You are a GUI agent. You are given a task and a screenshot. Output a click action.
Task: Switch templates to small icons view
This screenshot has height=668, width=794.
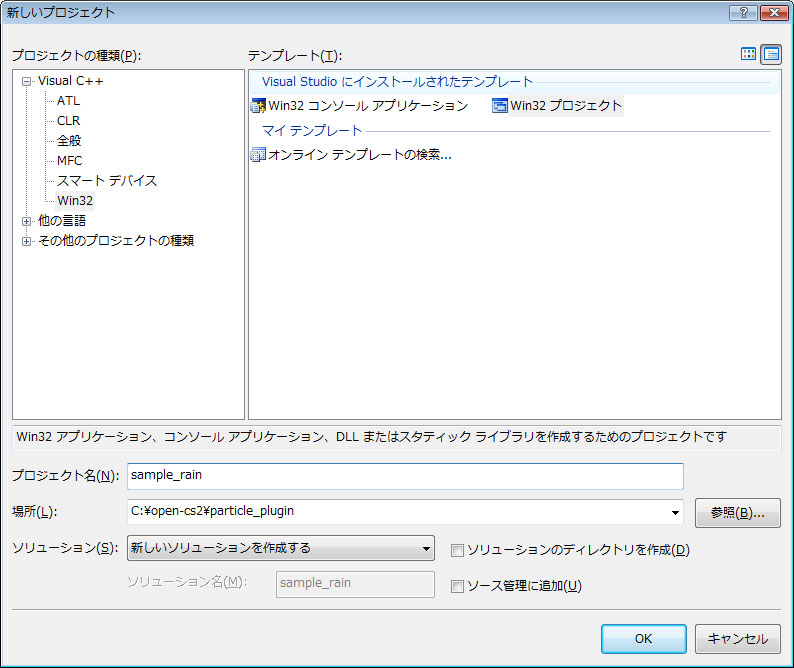pyautogui.click(x=771, y=54)
